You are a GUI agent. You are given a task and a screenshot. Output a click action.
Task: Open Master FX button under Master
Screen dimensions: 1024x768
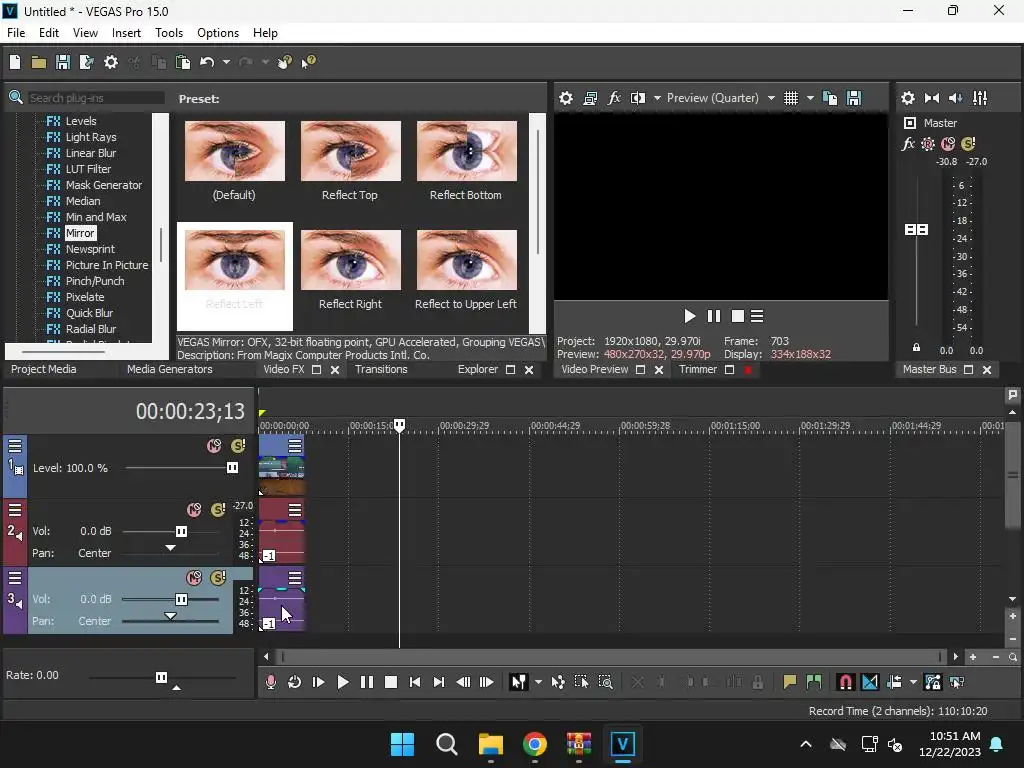908,144
